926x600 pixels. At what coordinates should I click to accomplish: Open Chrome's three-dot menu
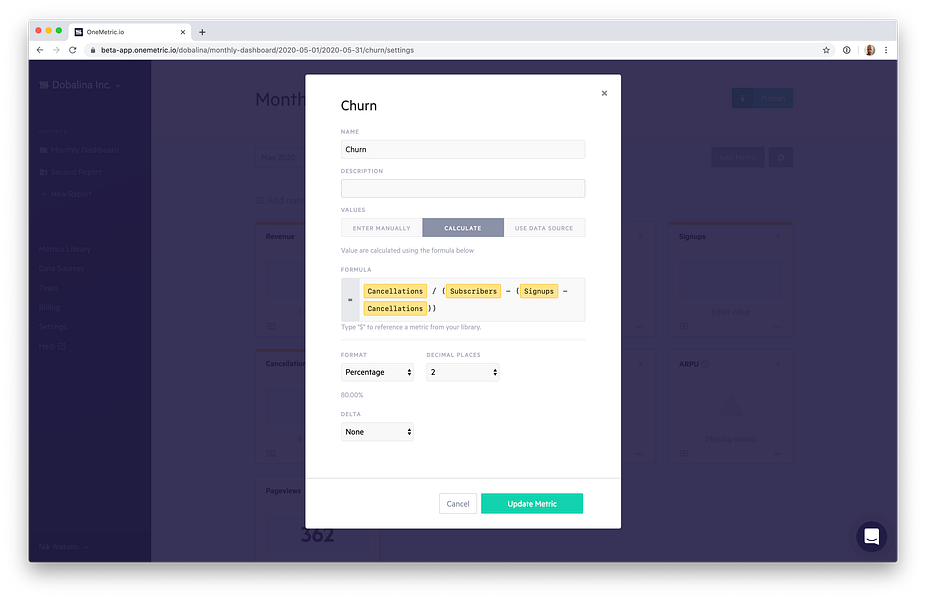click(886, 50)
